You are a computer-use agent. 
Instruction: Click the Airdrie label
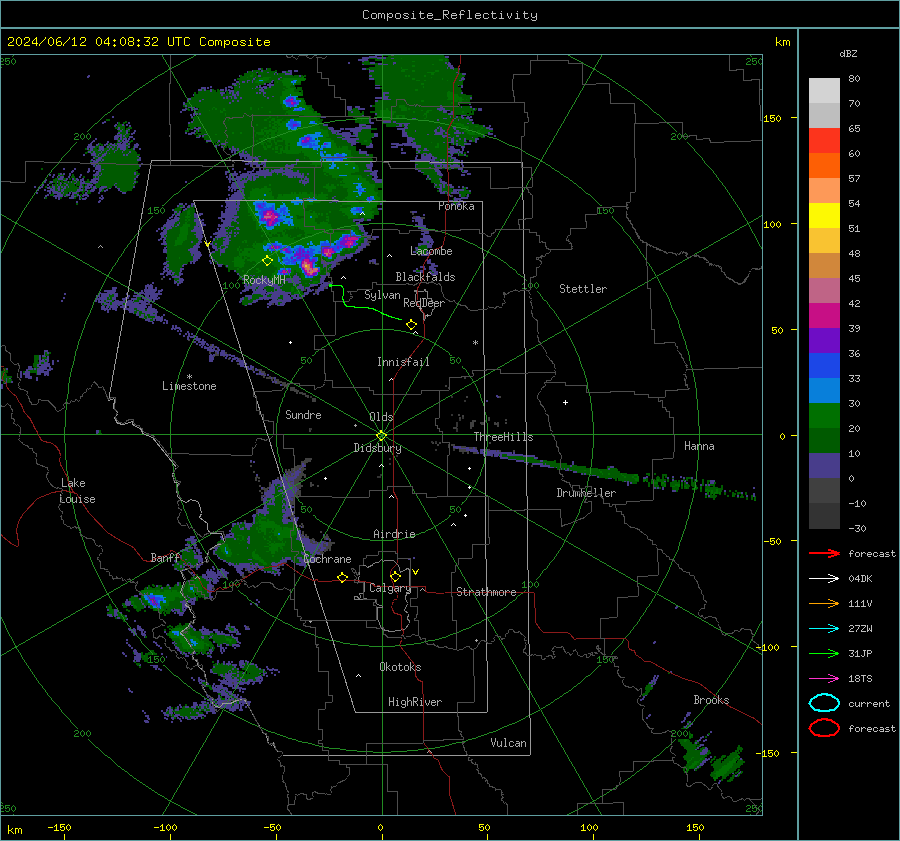point(394,534)
